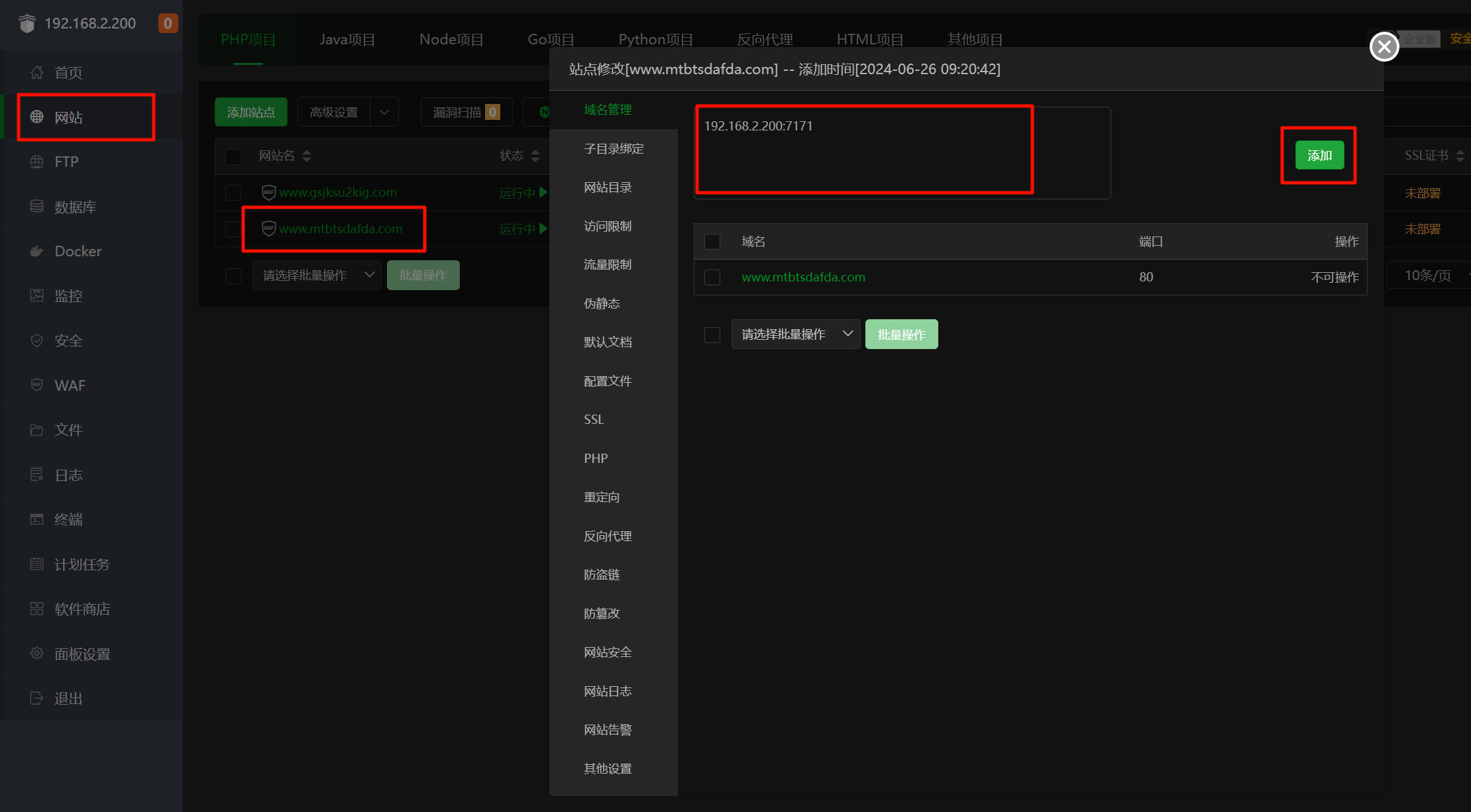Toggle the select-all checkbox beside 域名 header
The image size is (1471, 812).
point(712,242)
